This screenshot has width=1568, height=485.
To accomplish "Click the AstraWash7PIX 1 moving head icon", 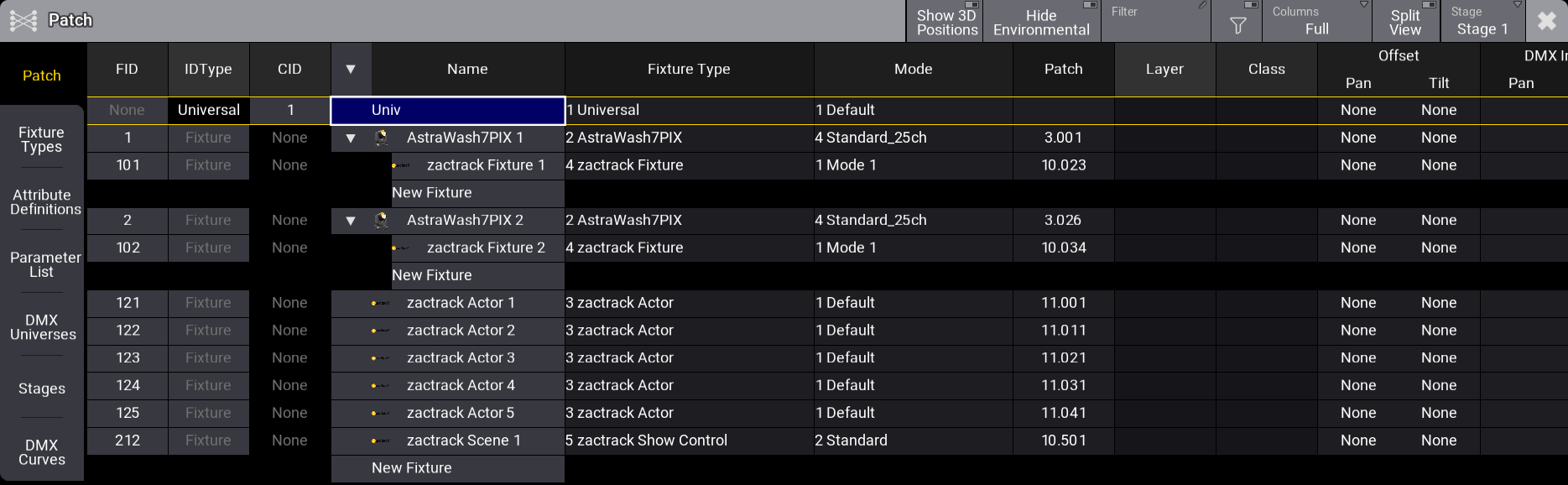I will click(381, 138).
